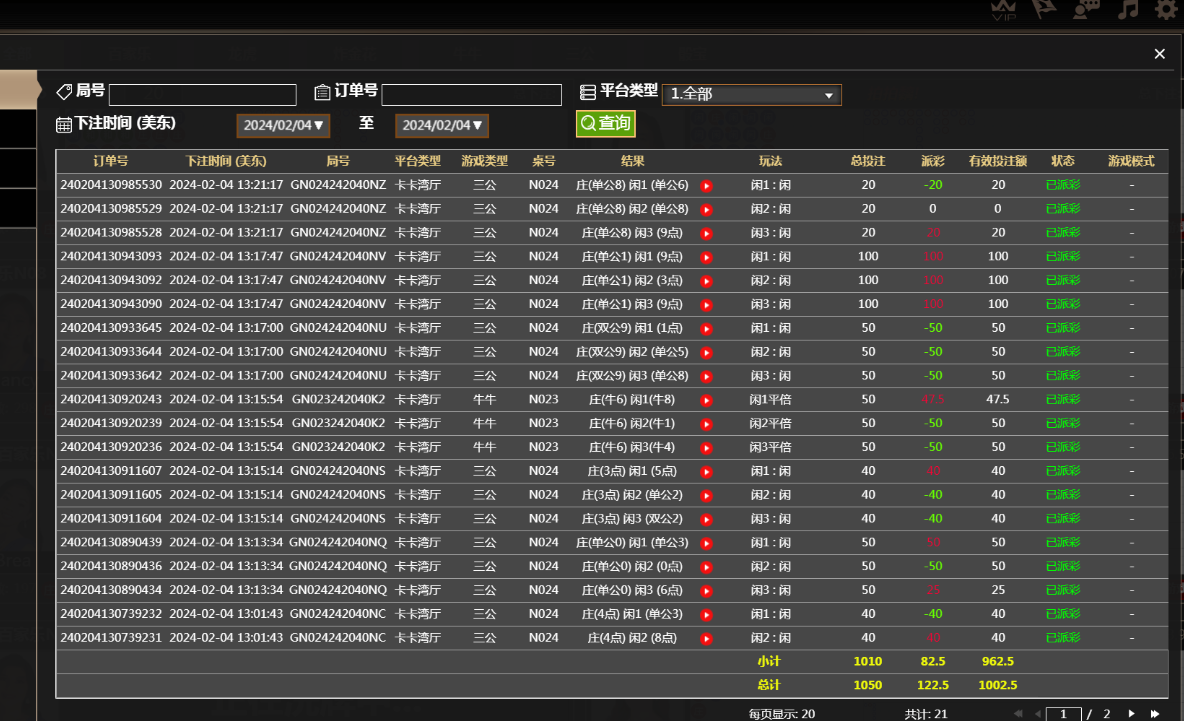Play replay for order 240204130933645

point(706,329)
